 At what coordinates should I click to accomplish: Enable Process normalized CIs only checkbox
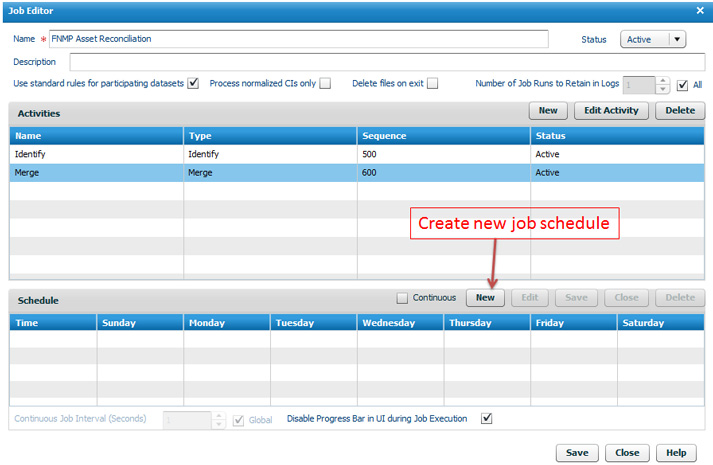[x=325, y=84]
